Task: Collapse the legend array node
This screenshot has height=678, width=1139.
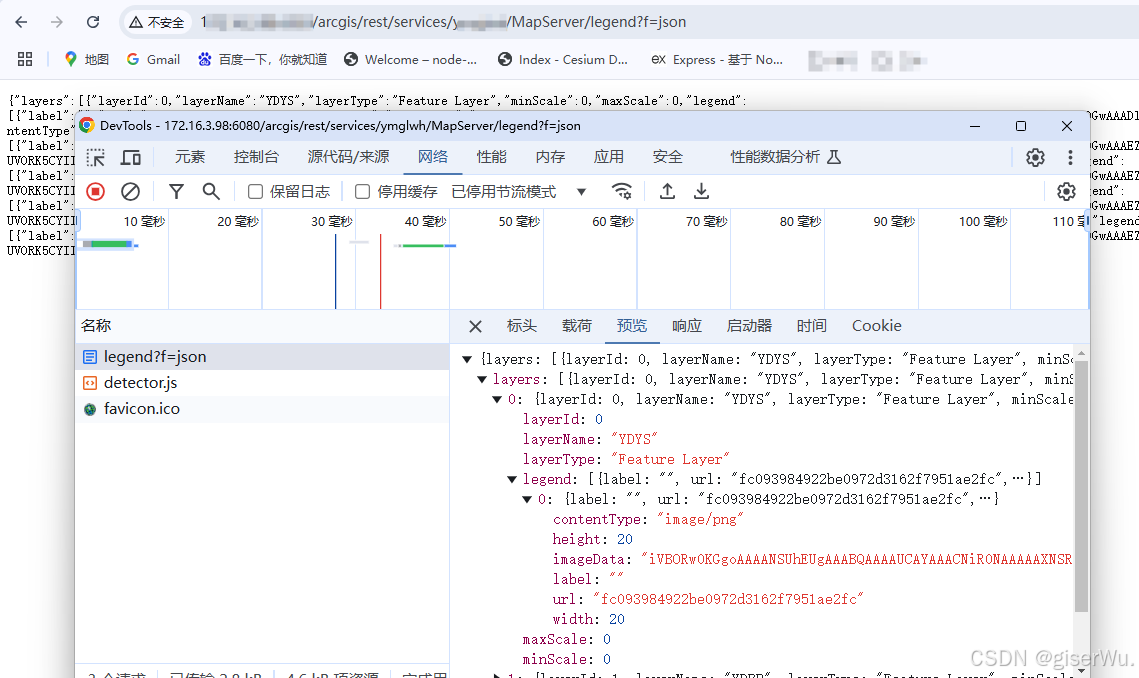Action: (512, 479)
